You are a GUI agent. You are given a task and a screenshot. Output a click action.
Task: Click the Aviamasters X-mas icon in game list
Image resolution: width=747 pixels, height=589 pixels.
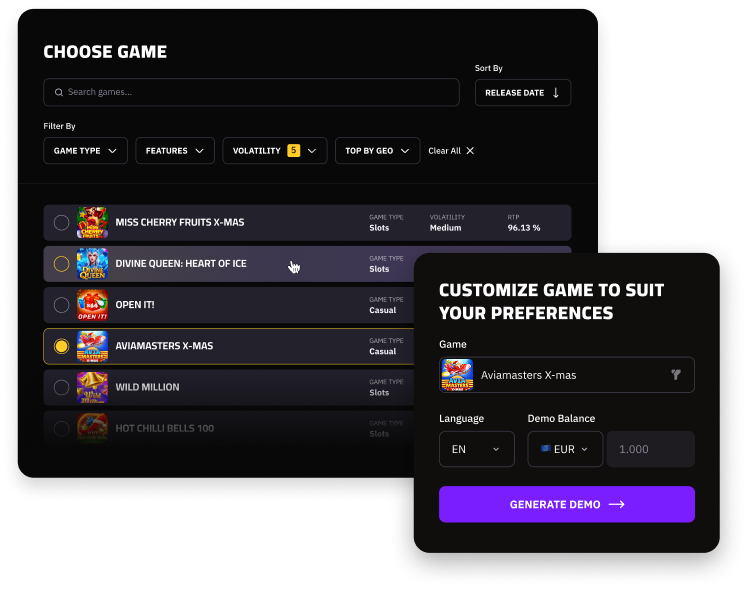tap(92, 346)
